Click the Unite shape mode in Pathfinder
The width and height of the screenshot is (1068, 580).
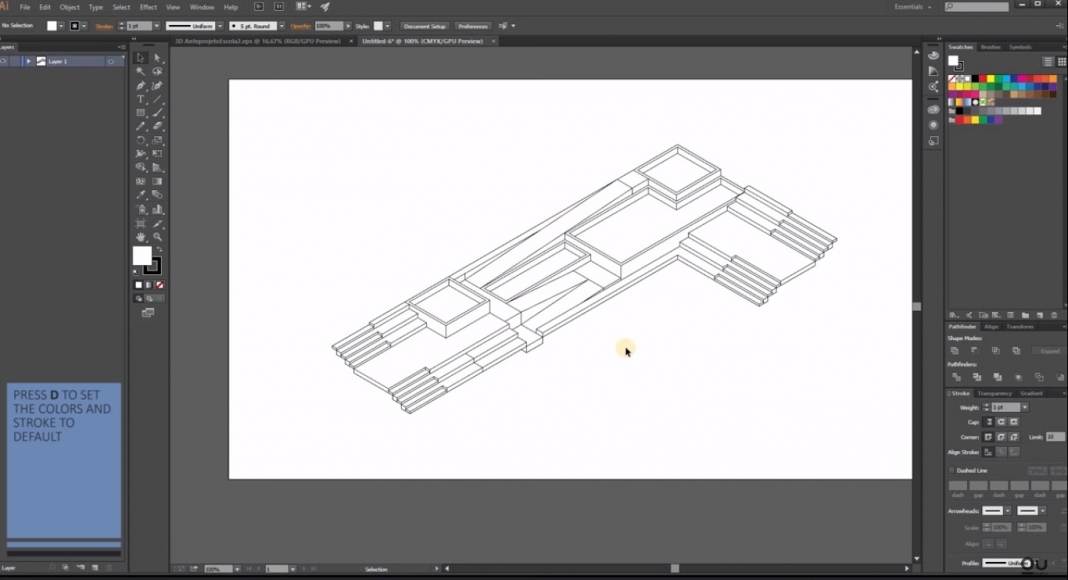[x=954, y=349]
